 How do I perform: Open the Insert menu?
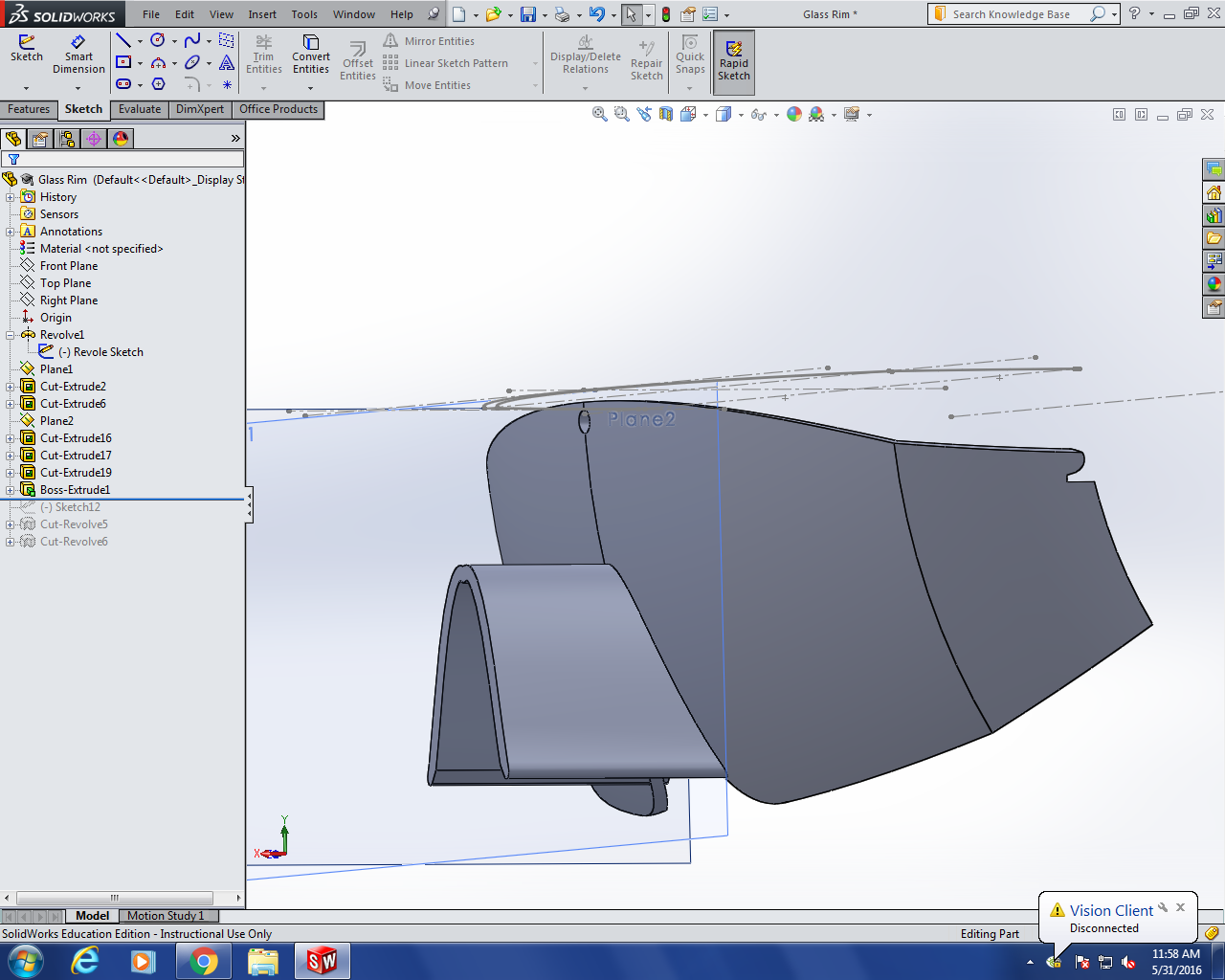[262, 14]
